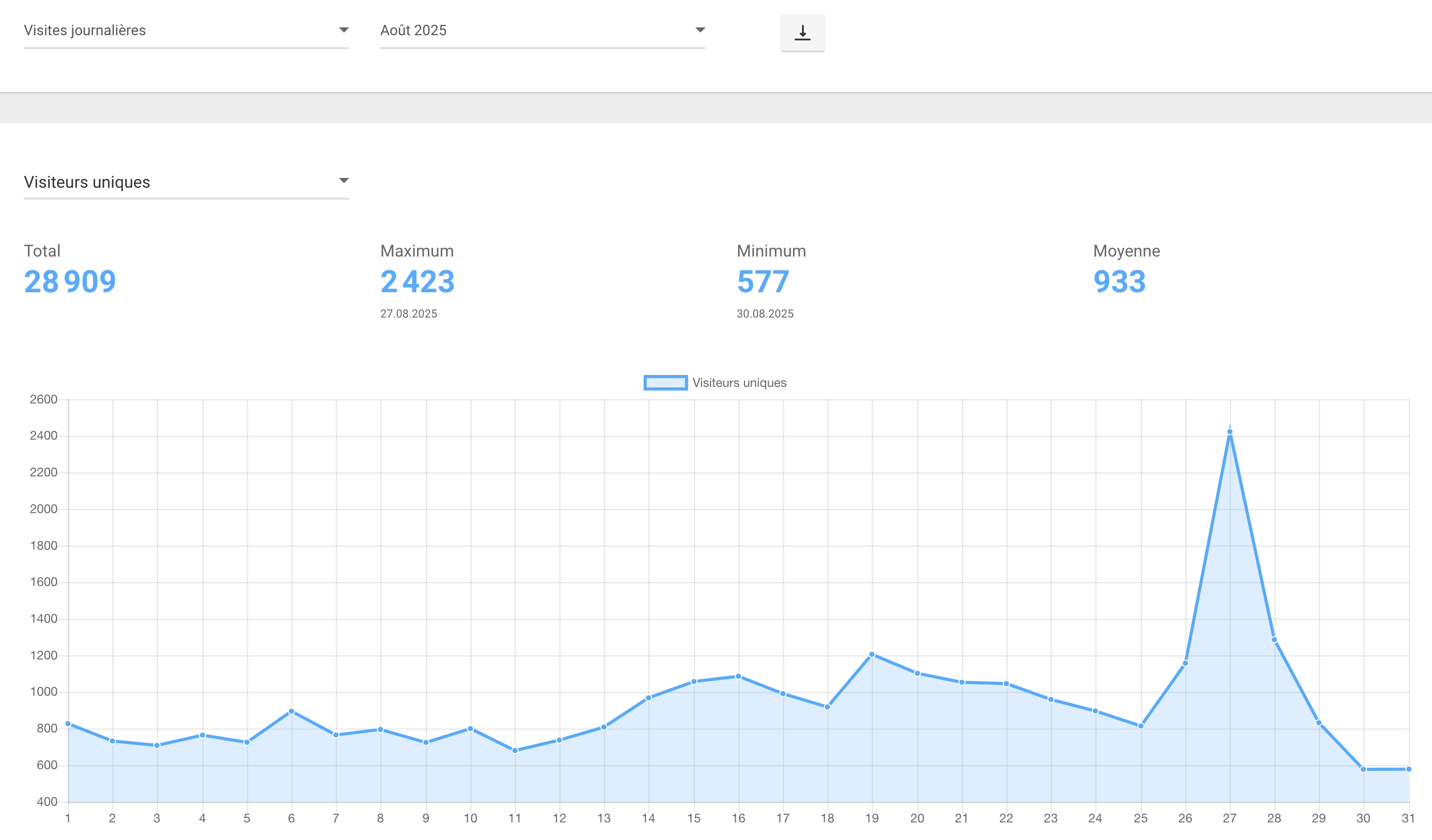Image resolution: width=1432 pixels, height=840 pixels.
Task: Click the day 11 low data point
Action: (515, 751)
